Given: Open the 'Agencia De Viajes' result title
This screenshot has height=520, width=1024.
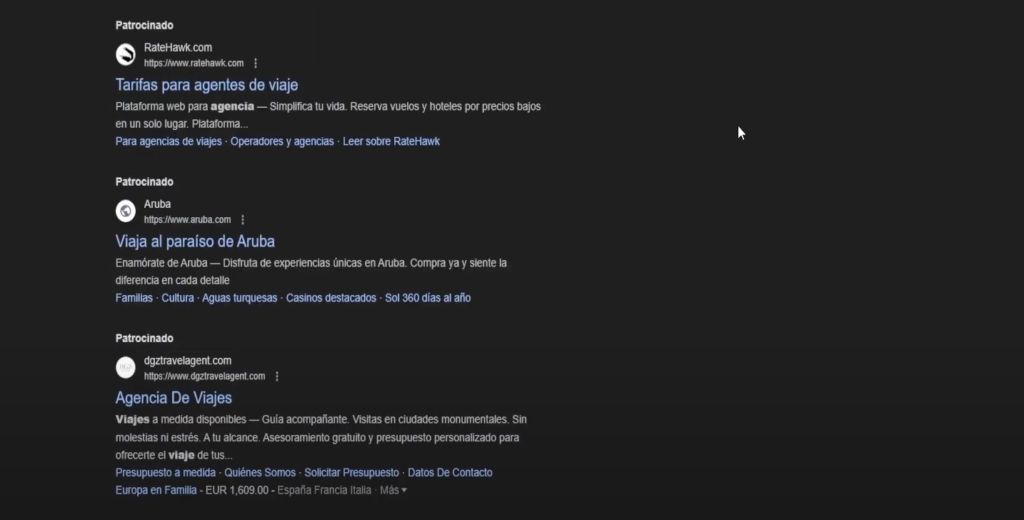Looking at the screenshot, I should coord(174,398).
